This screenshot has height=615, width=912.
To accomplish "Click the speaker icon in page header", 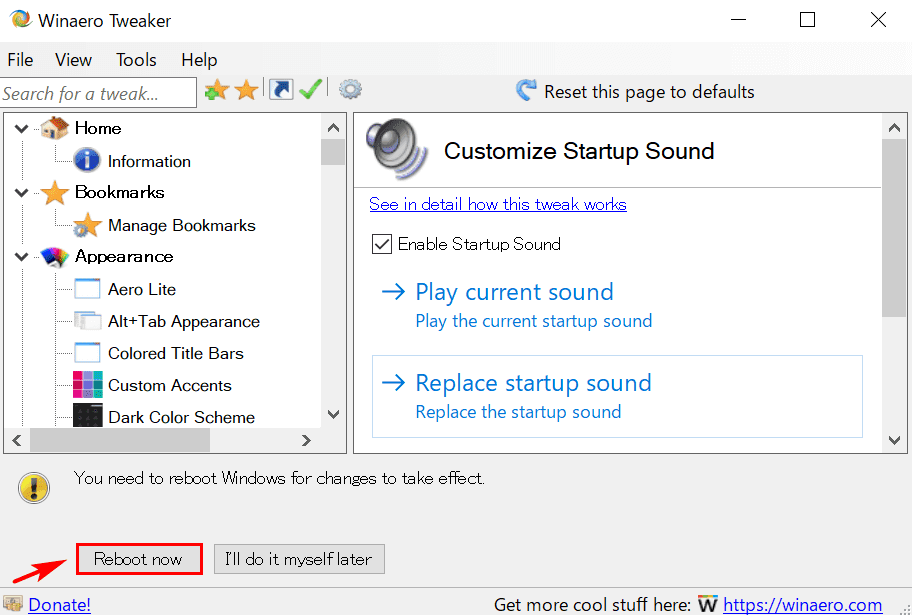I will [x=396, y=150].
